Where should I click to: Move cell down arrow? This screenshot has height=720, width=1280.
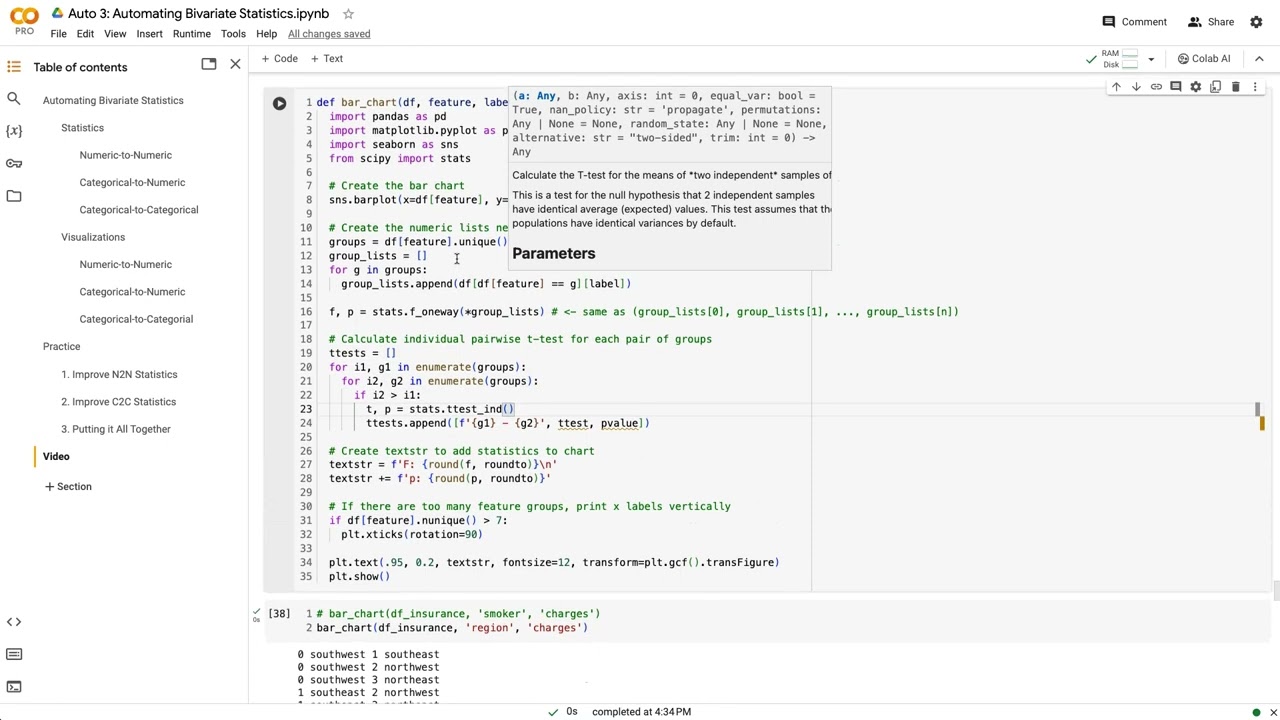pos(1136,87)
